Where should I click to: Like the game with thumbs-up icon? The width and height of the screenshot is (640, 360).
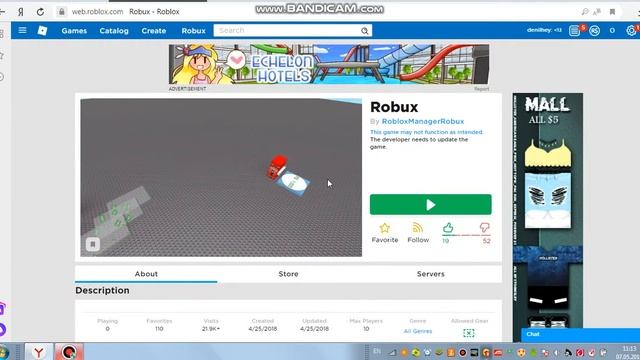[x=448, y=228]
